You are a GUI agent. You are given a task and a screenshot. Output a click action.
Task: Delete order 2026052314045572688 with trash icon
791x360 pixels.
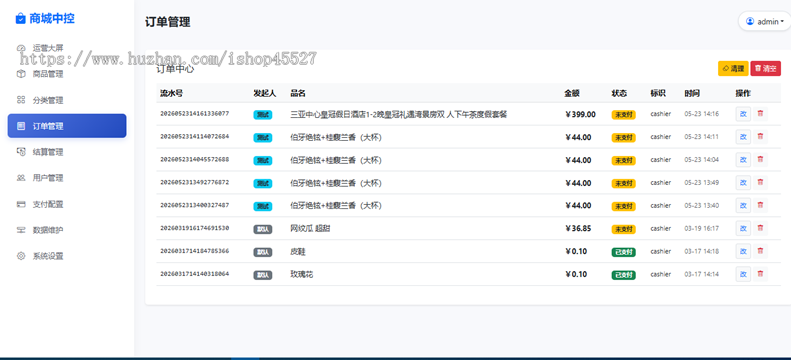[x=760, y=160]
